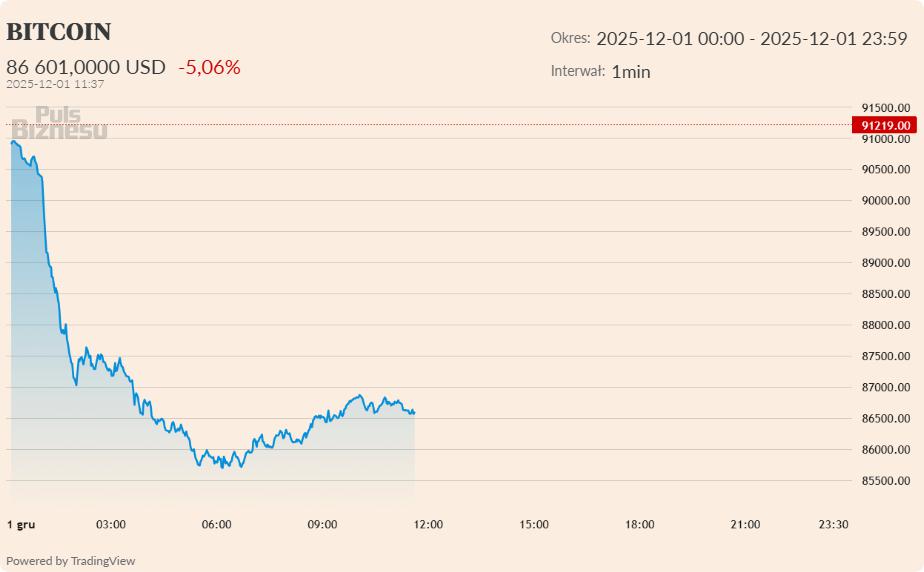Click the 87500.00 price axis label

[886, 356]
